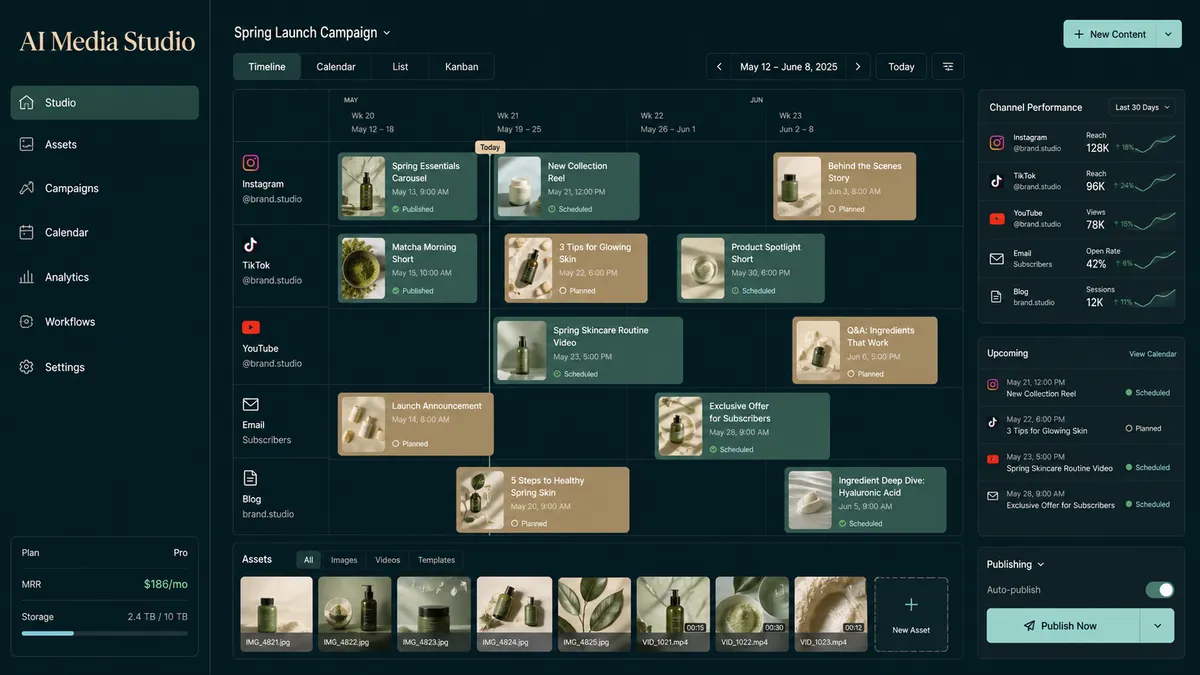Click Email icon in Channel Performance
Screen dimensions: 1200x675
coord(997,259)
